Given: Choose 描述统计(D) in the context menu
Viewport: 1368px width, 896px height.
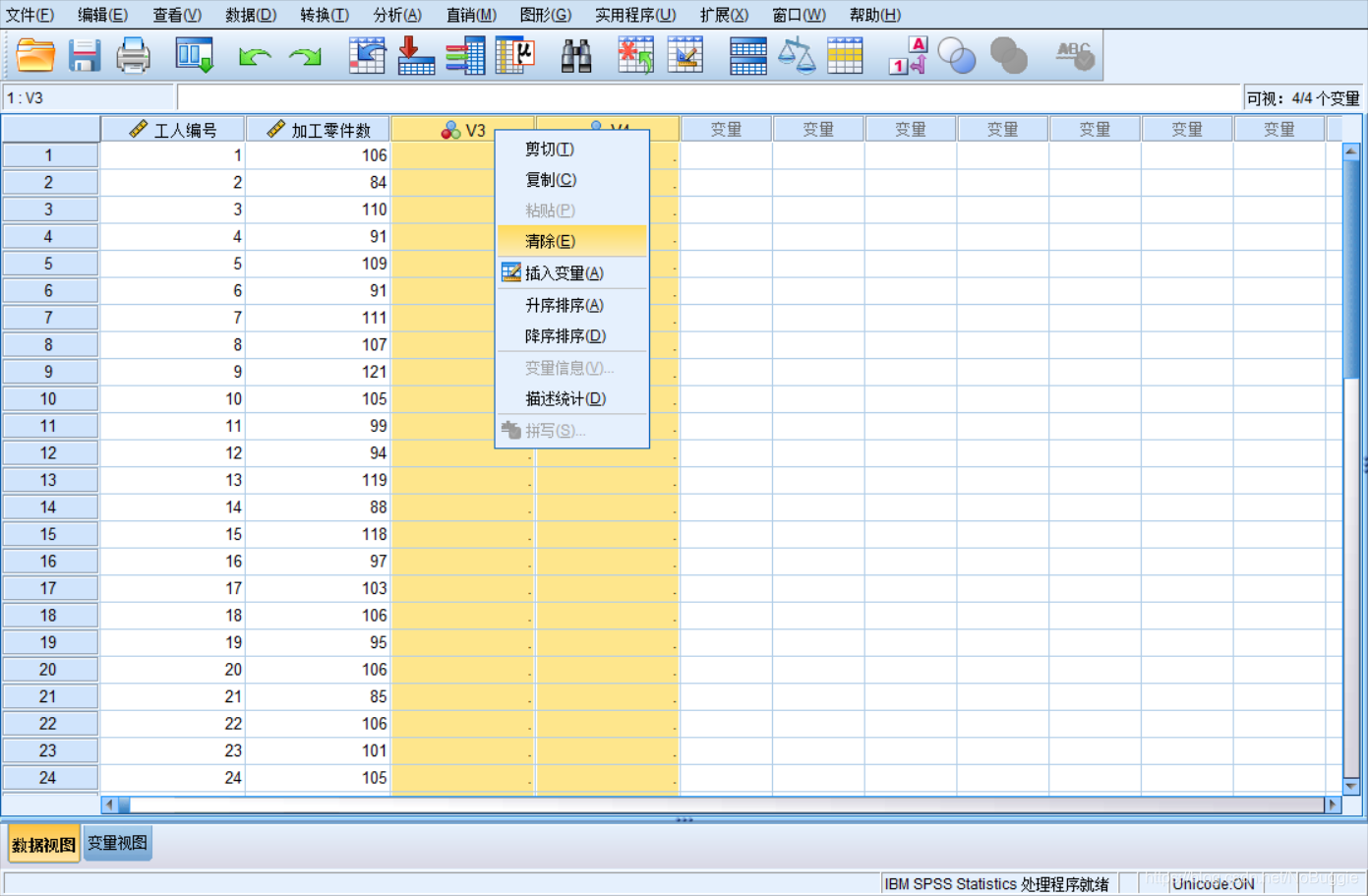Looking at the screenshot, I should point(571,398).
